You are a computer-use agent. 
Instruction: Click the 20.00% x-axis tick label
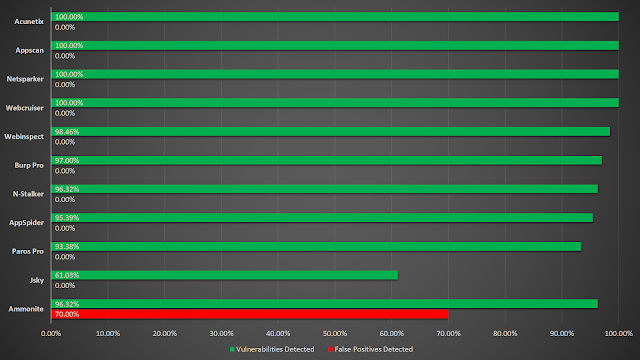(164, 333)
